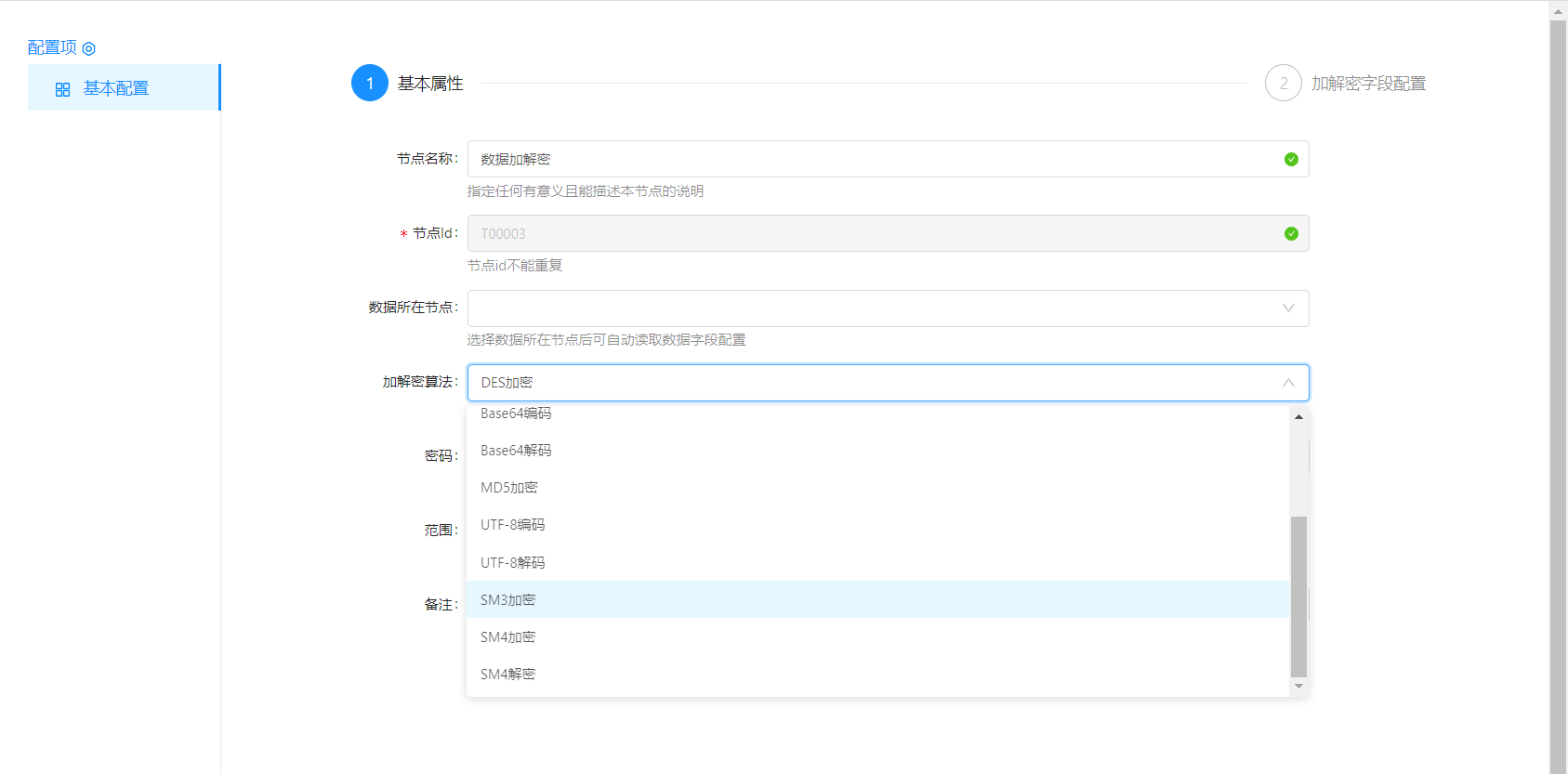1568x774 pixels.
Task: Click into the 节点名称 input field
Action: tap(874, 160)
